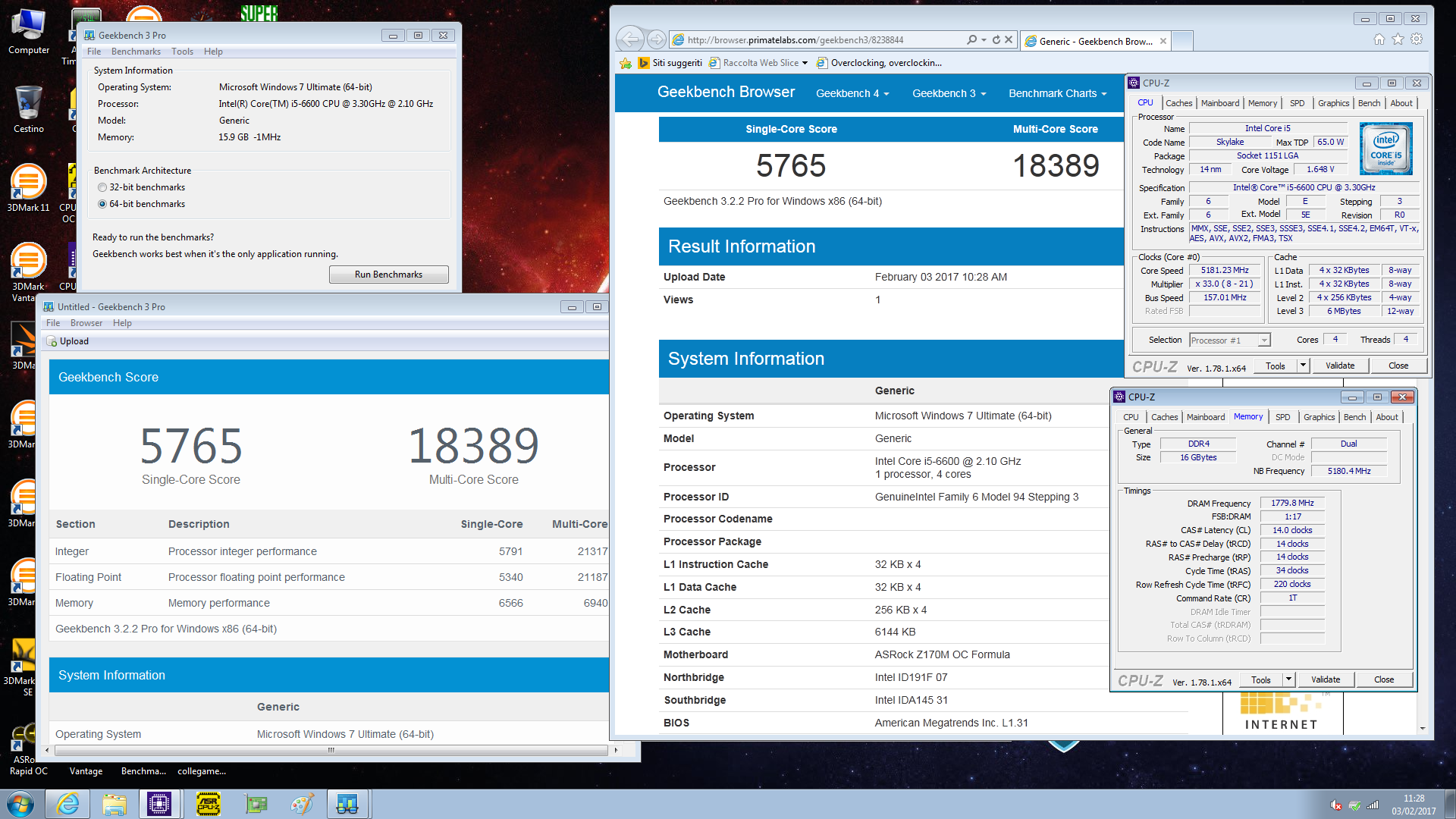Click Validate in the bottom CPU-Z window
The height and width of the screenshot is (819, 1456).
[1325, 679]
